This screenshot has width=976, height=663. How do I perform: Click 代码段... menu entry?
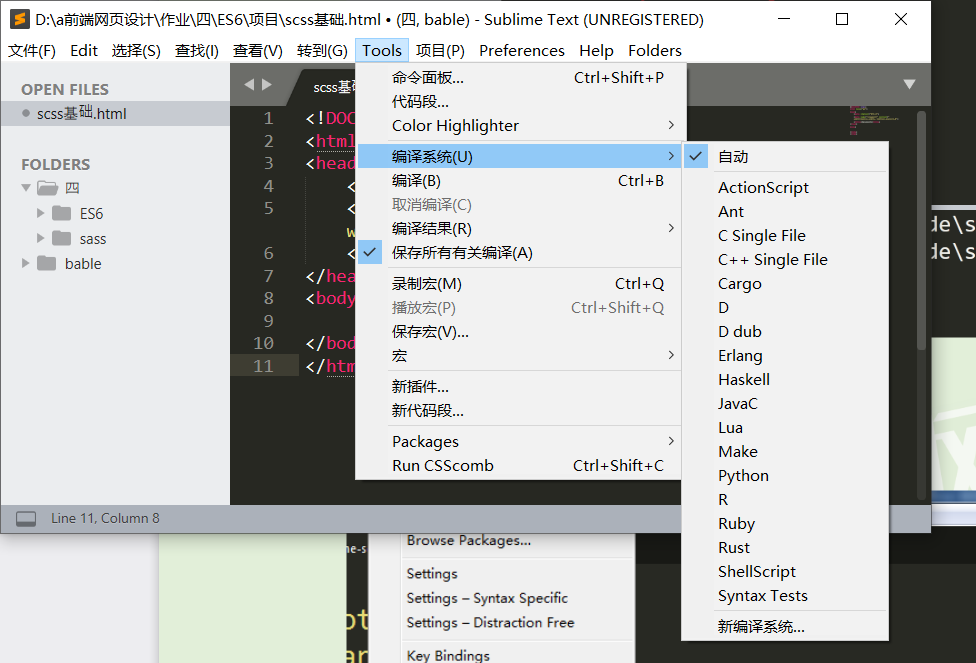click(520, 101)
